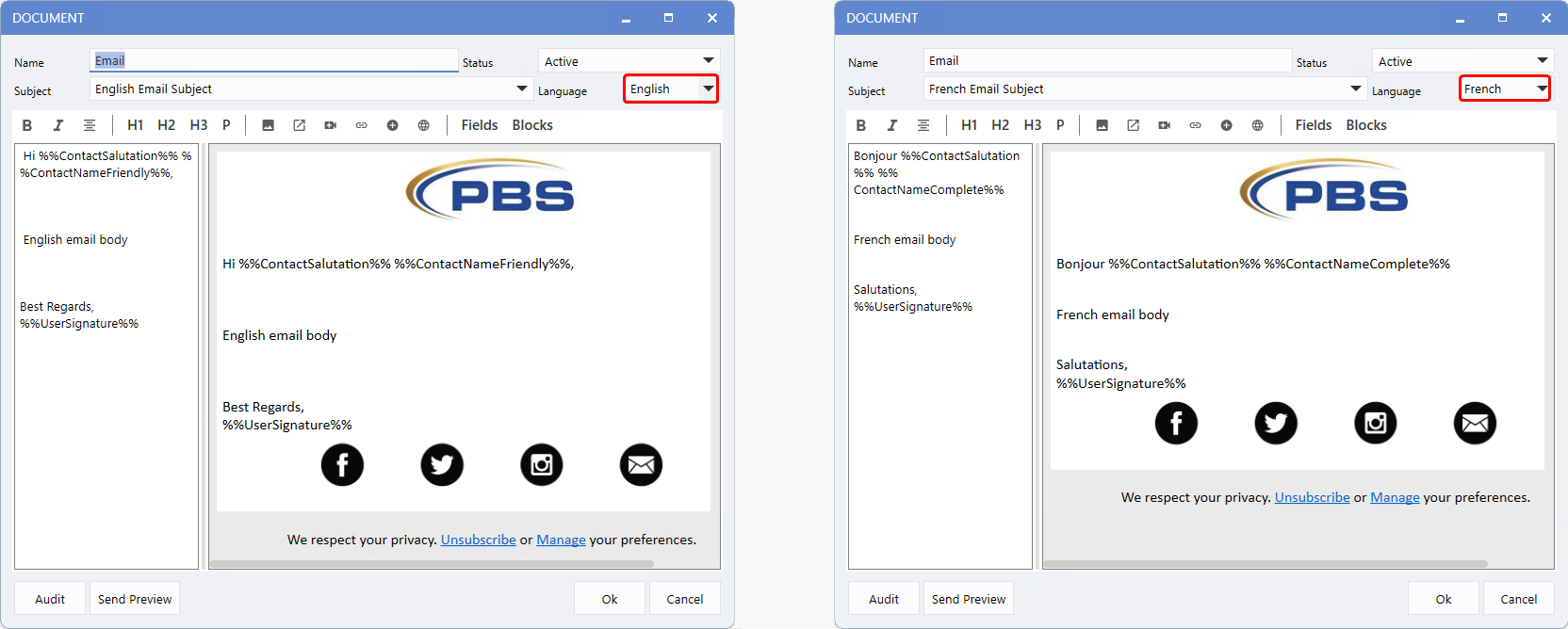Open the Fields menu in the English dialog
This screenshot has height=629, width=1568.
(479, 125)
